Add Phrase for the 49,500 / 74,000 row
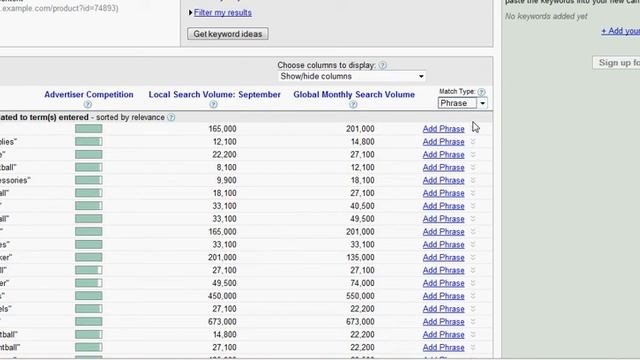The image size is (640, 360). pos(444,283)
